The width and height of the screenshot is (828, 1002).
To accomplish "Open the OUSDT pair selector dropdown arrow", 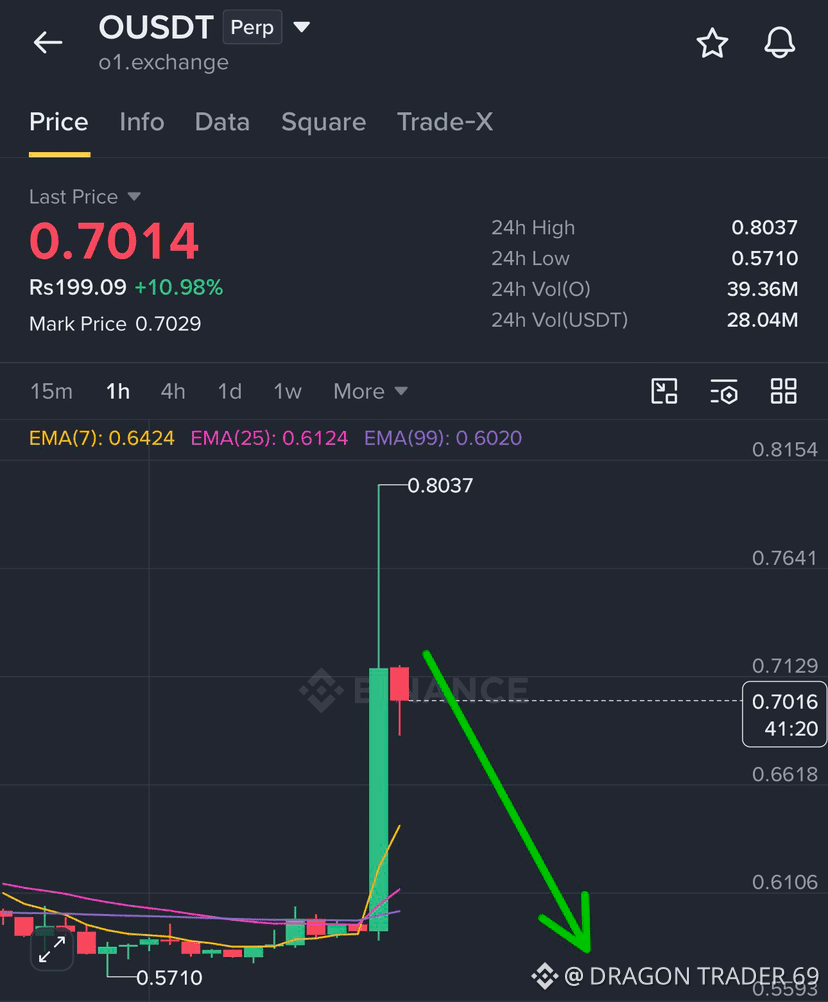I will click(302, 27).
